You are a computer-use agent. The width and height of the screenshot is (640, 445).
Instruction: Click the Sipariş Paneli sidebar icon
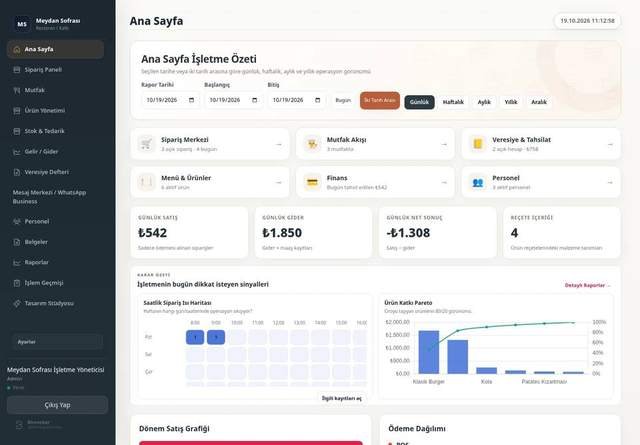point(17,70)
